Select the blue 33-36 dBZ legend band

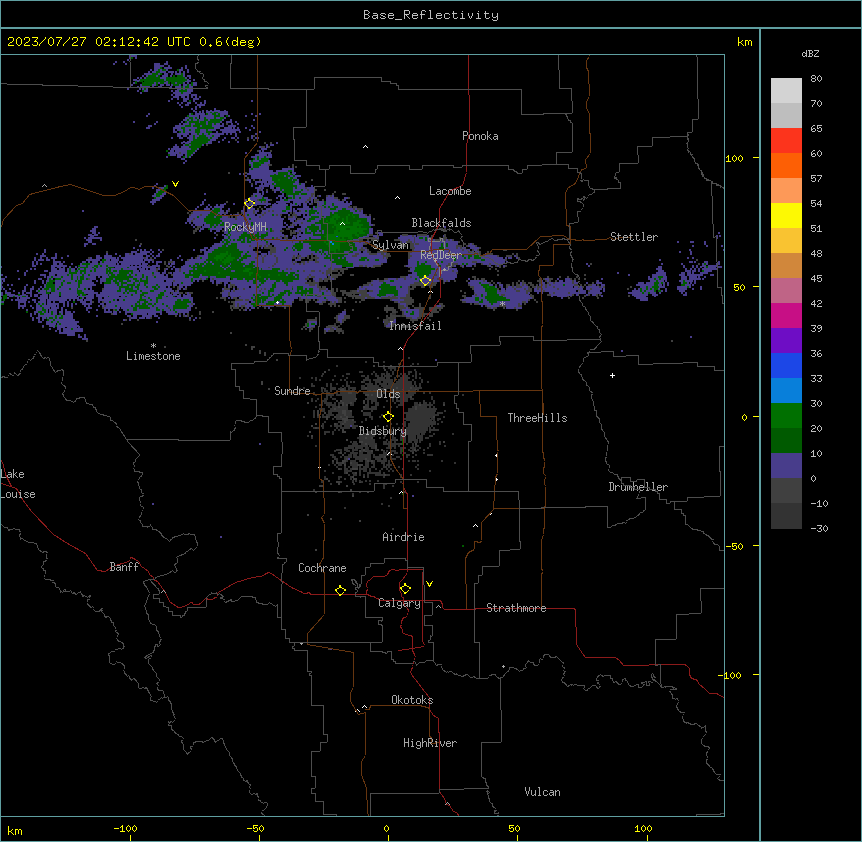(x=786, y=365)
